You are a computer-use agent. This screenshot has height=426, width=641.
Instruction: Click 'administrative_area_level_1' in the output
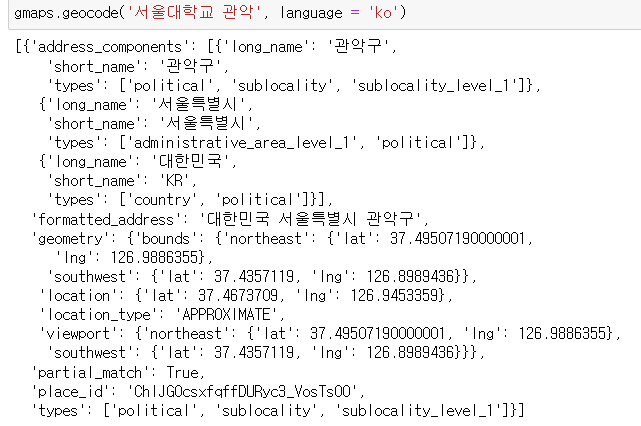pos(242,143)
